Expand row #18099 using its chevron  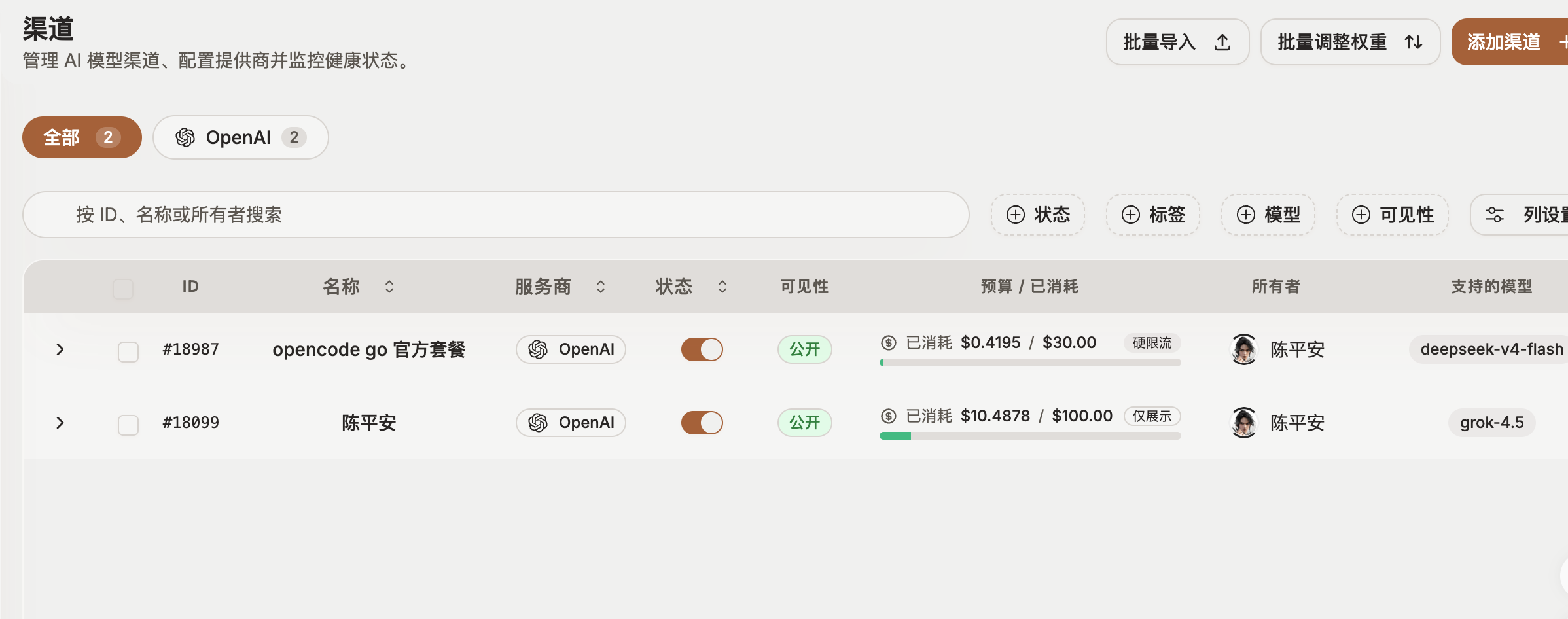(x=60, y=423)
